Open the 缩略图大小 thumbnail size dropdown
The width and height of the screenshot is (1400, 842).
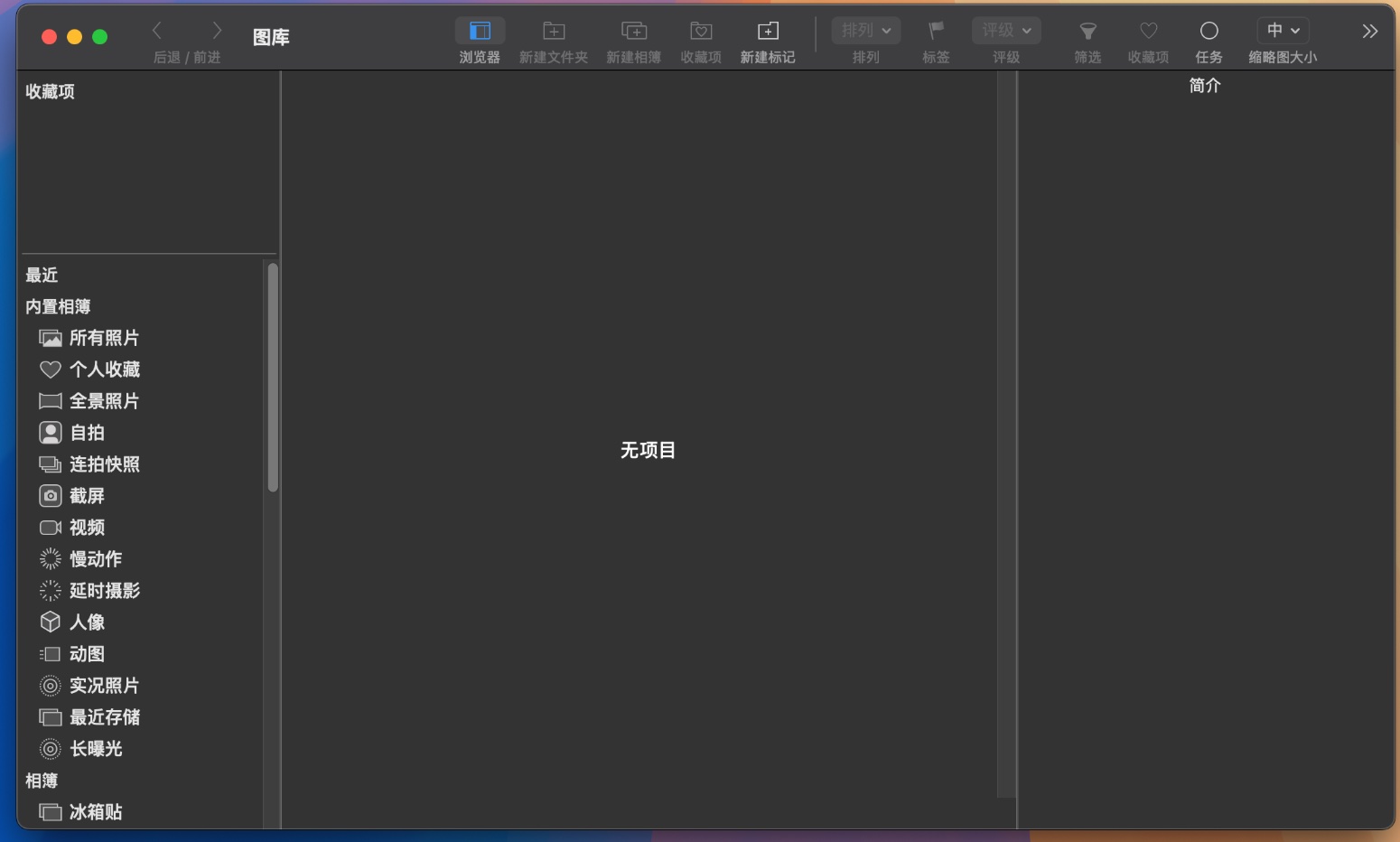(1283, 31)
